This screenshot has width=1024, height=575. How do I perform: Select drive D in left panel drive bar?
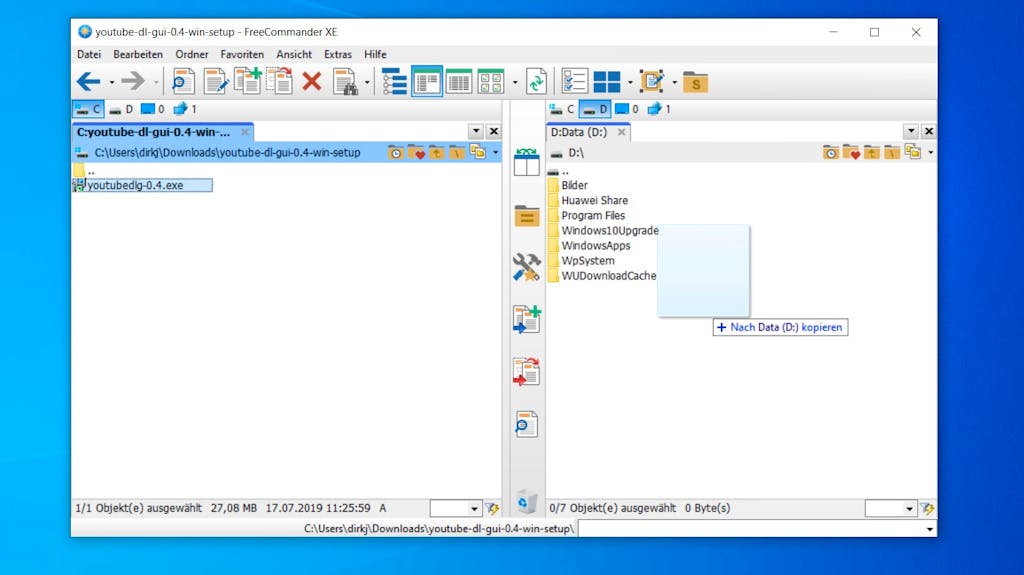click(121, 109)
